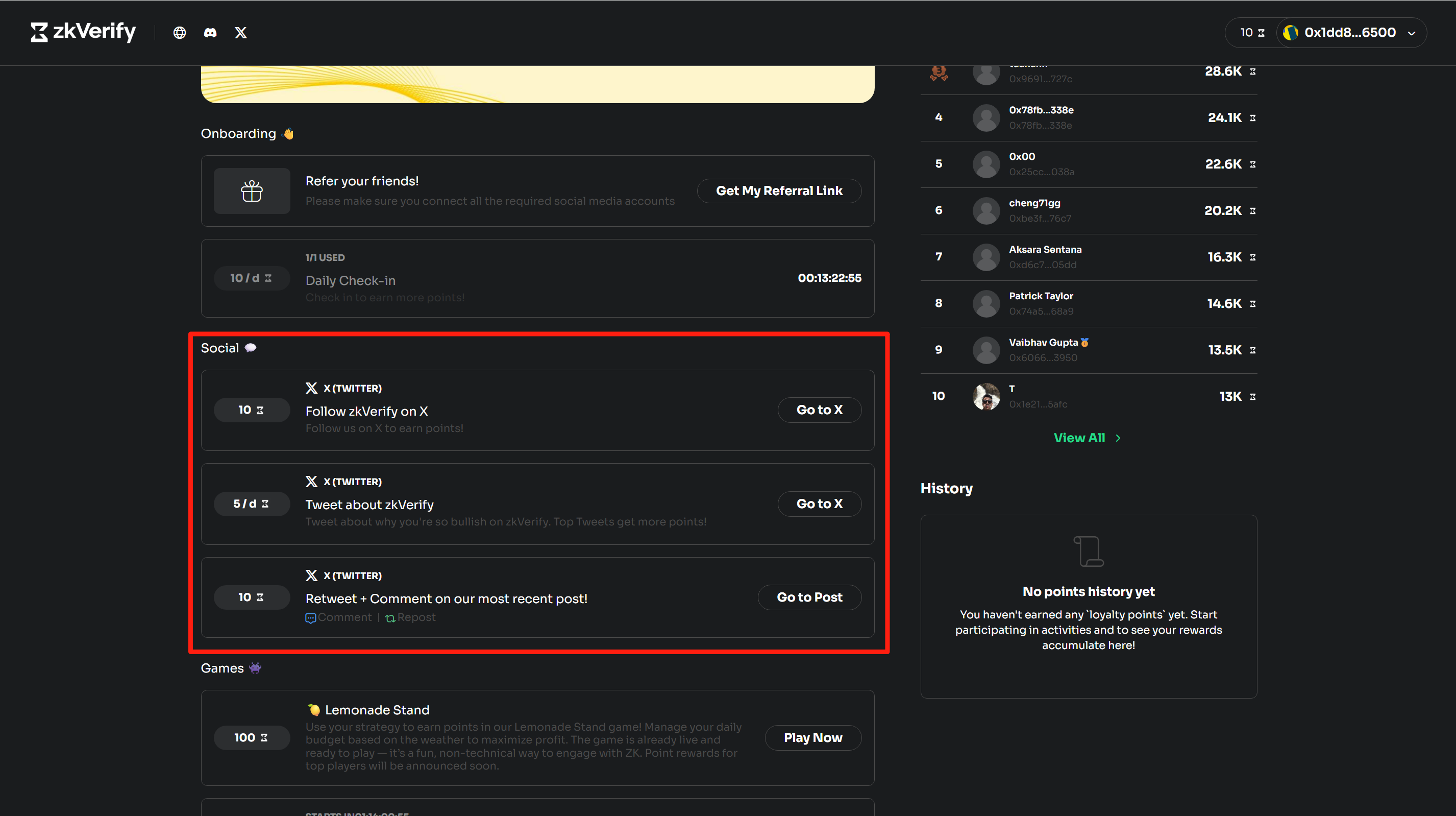Click the 5 / d badge on Tweet task
Image resolution: width=1456 pixels, height=816 pixels.
click(x=252, y=503)
